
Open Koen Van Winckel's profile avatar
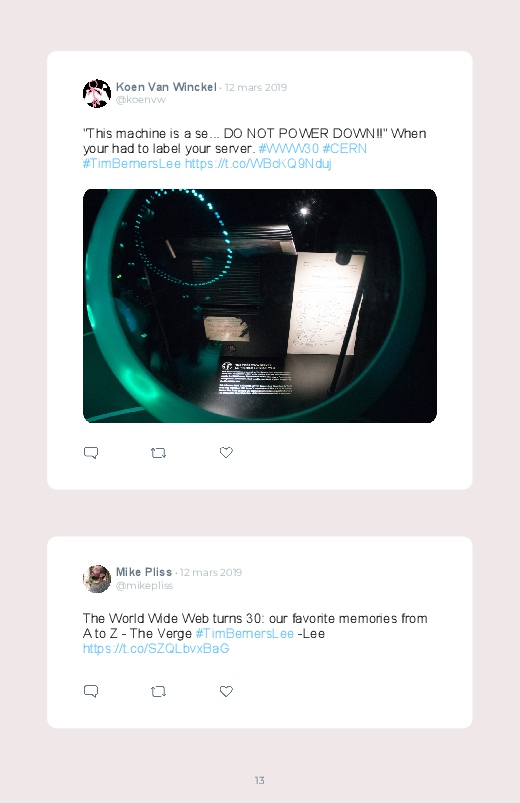click(97, 93)
